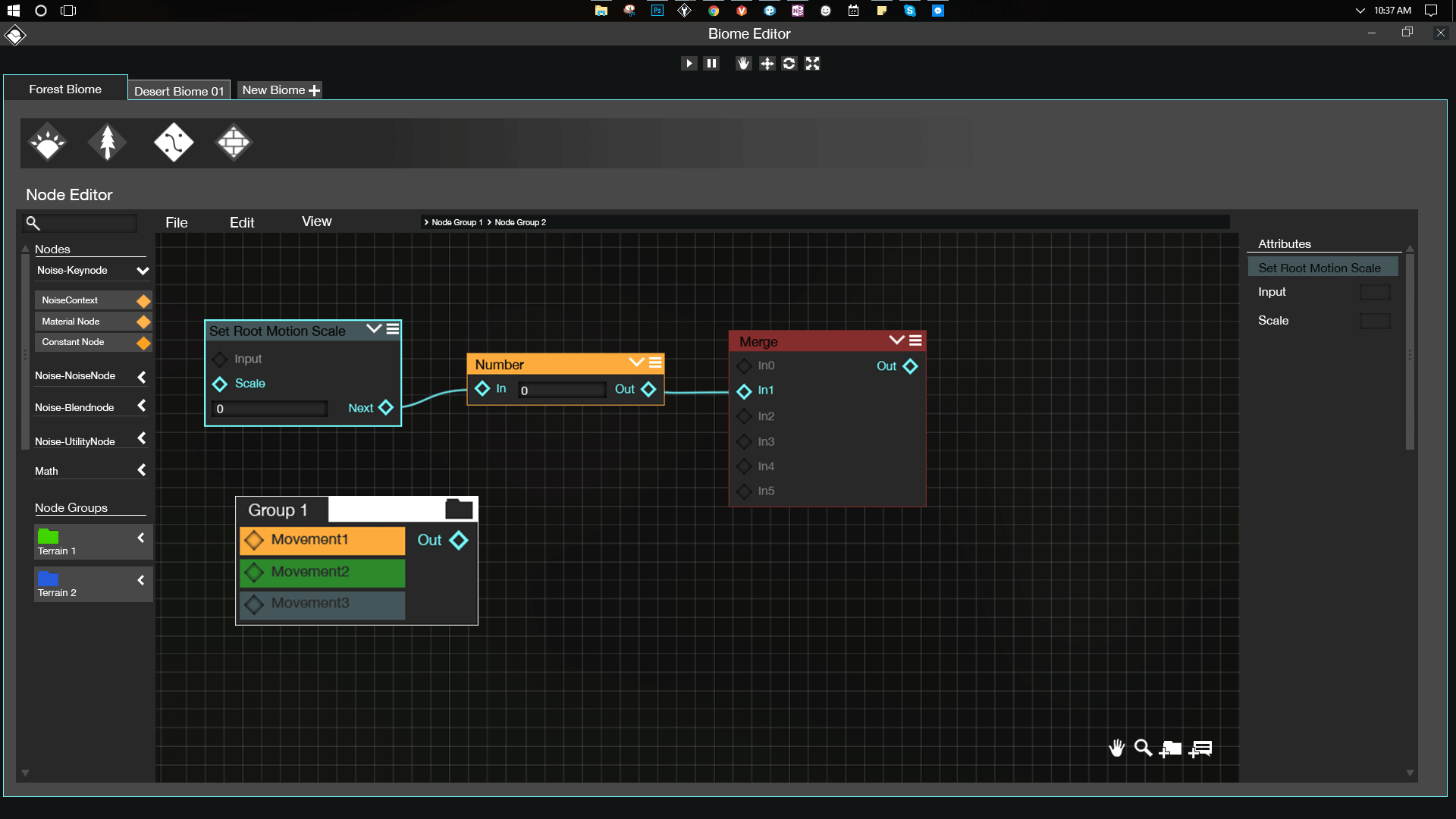1456x819 pixels.
Task: Click the fullscreen expand icon
Action: [x=812, y=64]
